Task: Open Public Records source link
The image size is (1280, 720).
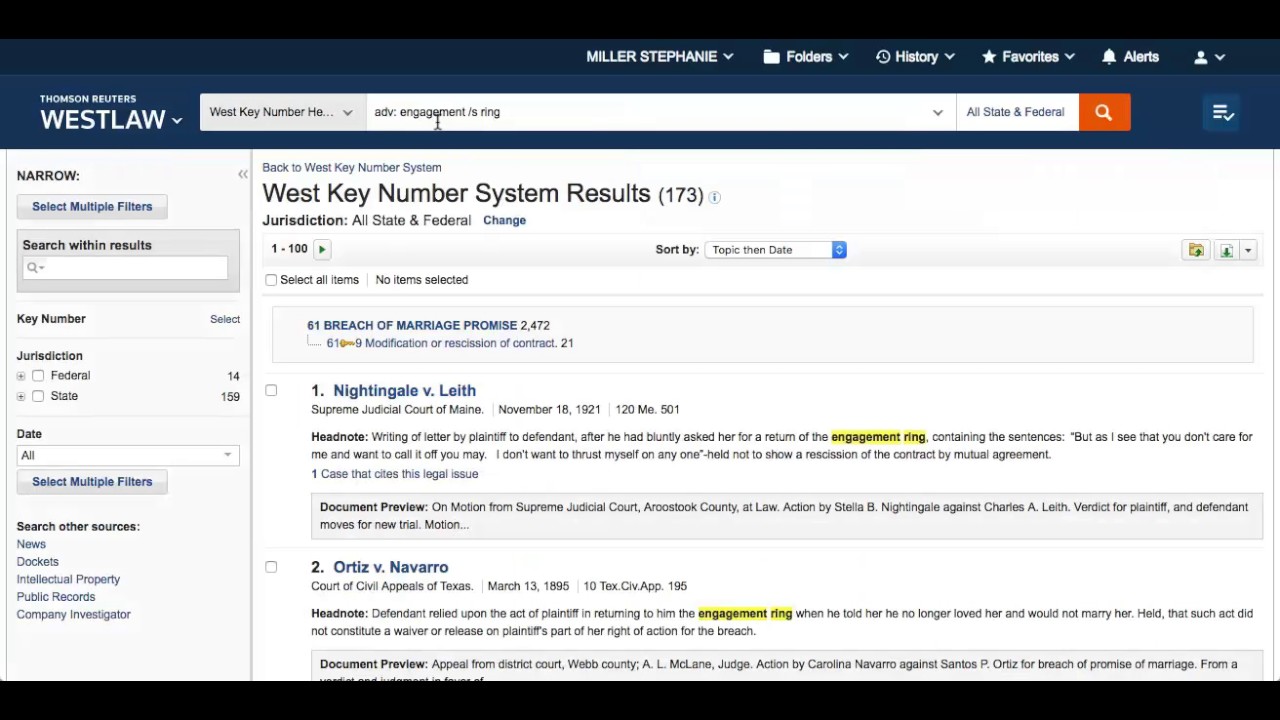Action: tap(56, 597)
